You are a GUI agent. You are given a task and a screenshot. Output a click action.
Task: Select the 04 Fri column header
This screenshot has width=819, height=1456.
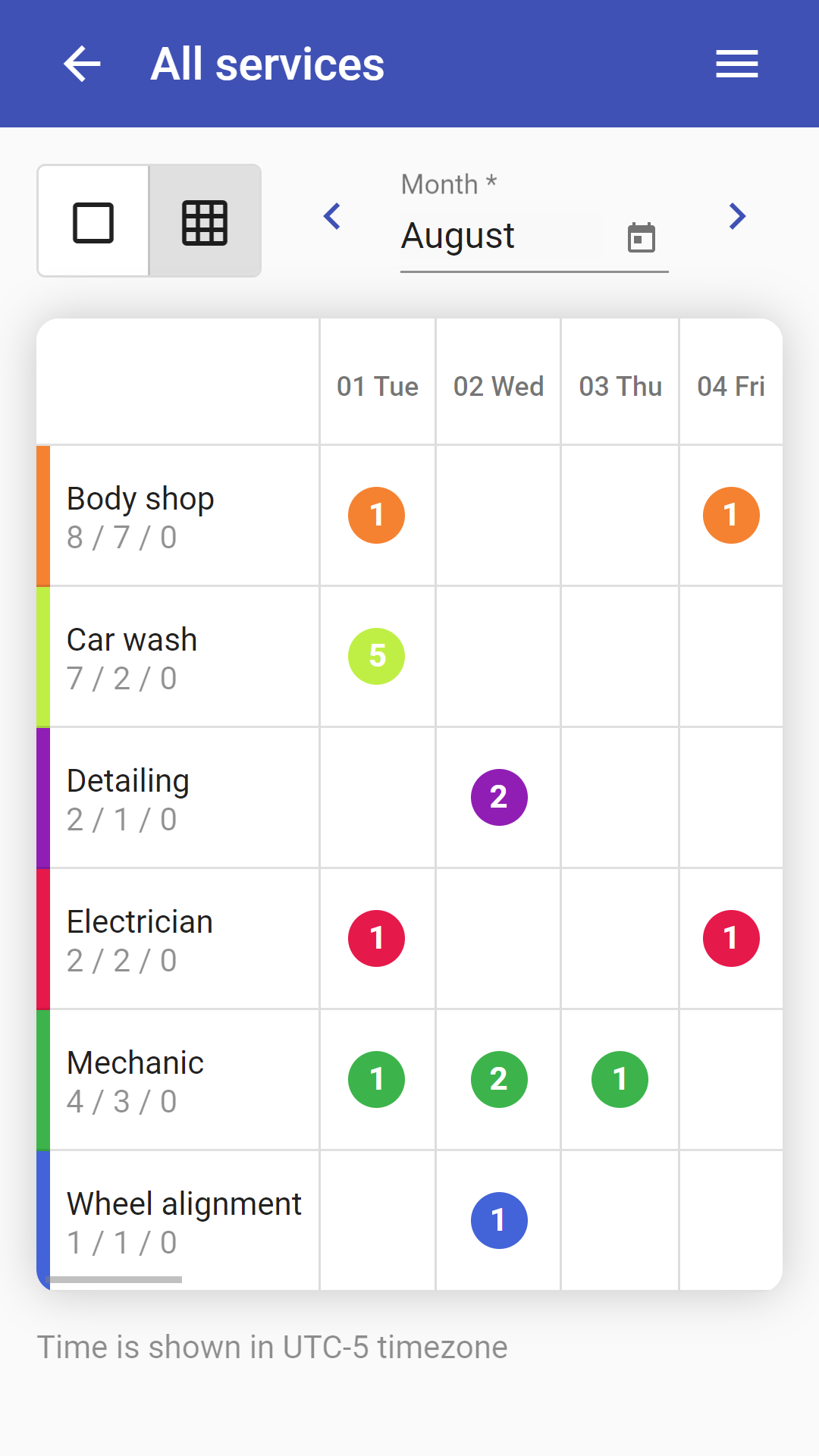click(x=731, y=386)
